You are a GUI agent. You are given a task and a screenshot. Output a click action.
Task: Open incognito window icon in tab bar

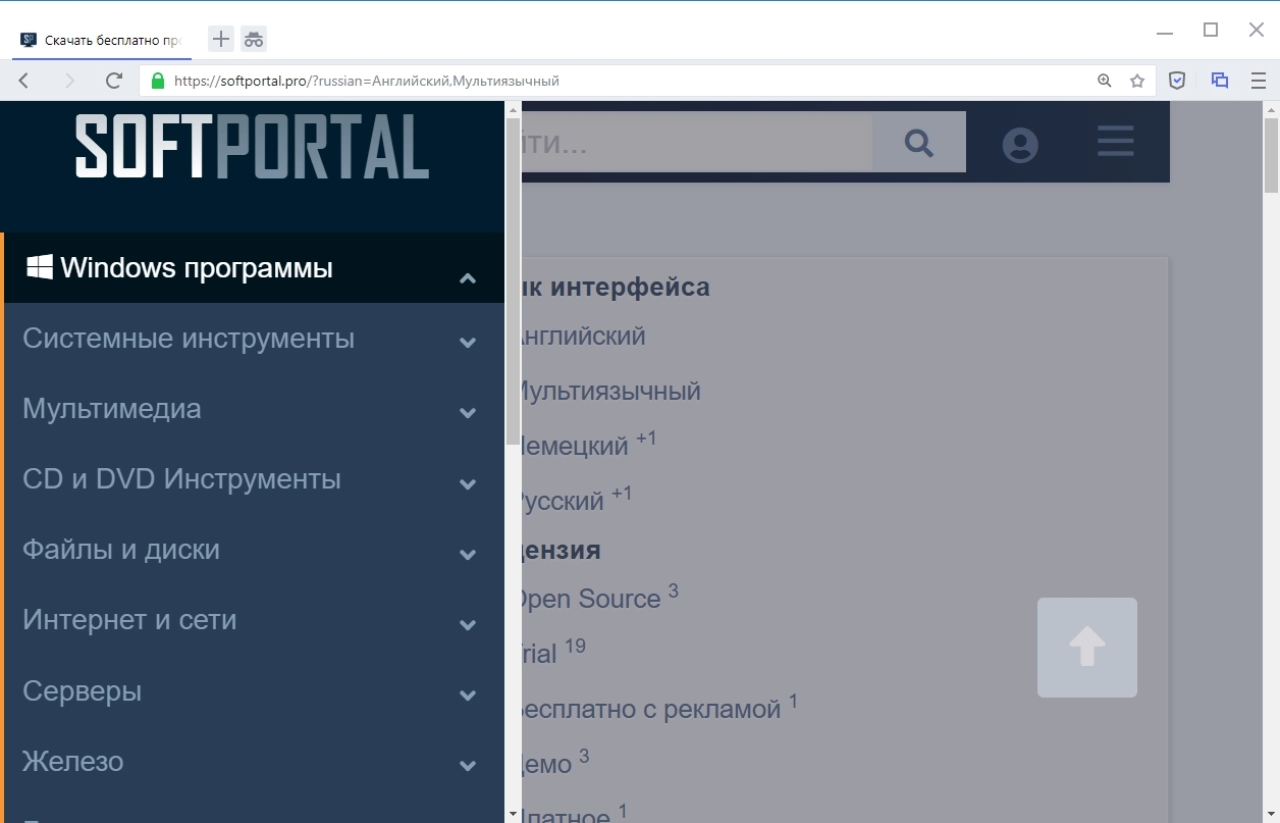(254, 39)
